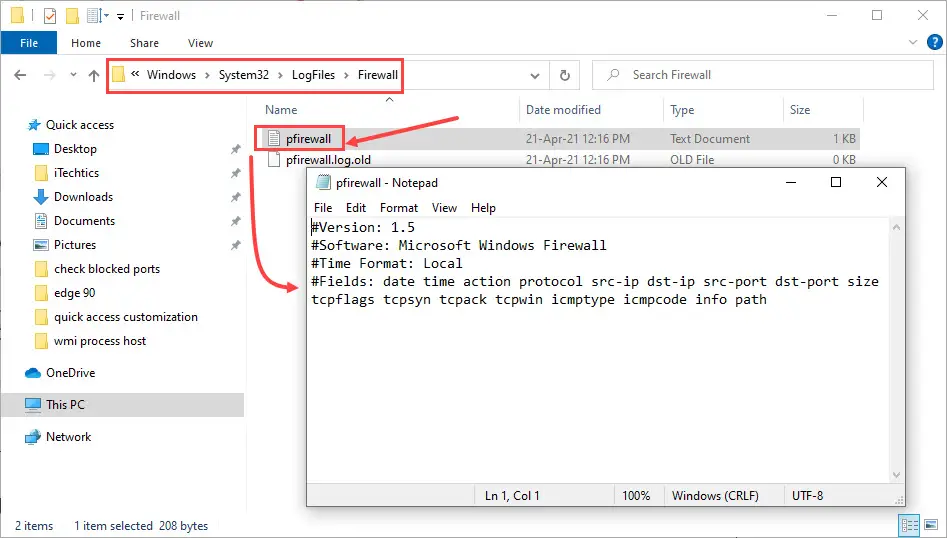This screenshot has width=947, height=538.
Task: Select OneDrive in the navigation pane
Action: point(71,373)
